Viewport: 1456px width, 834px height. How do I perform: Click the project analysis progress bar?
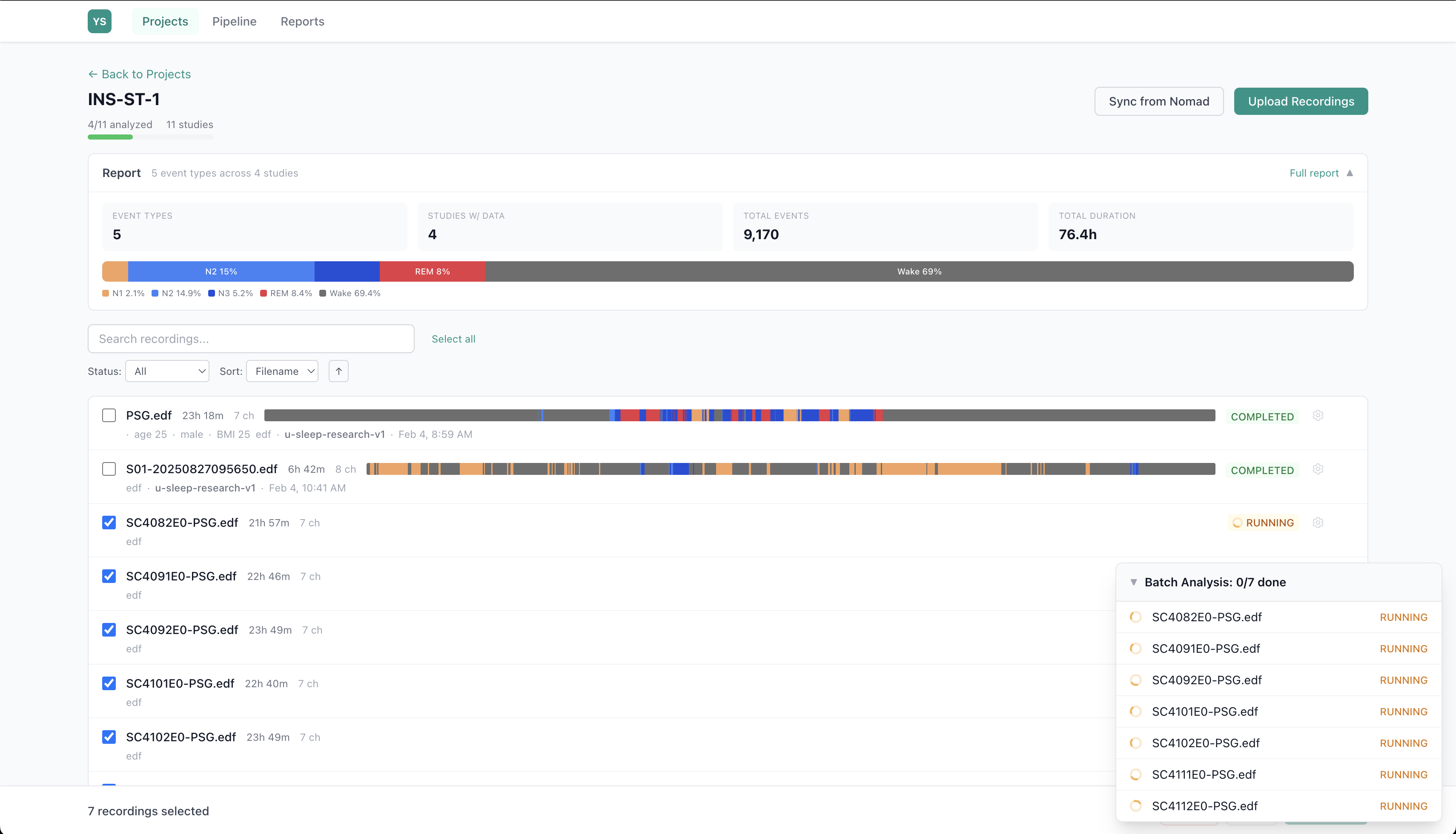[x=151, y=137]
